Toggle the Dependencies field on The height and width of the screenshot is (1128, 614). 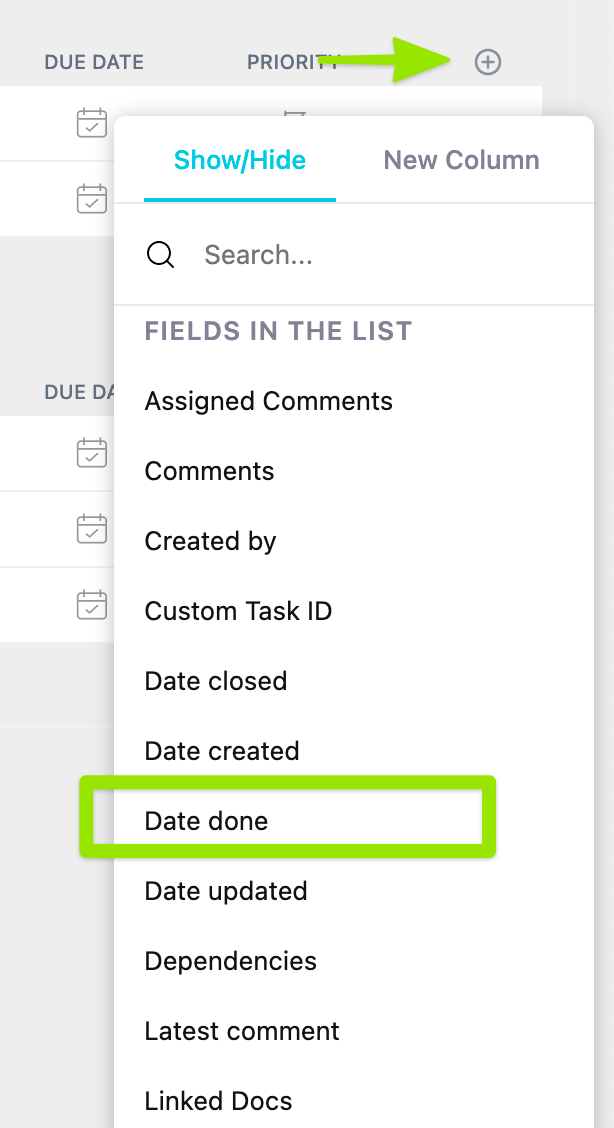pyautogui.click(x=230, y=960)
